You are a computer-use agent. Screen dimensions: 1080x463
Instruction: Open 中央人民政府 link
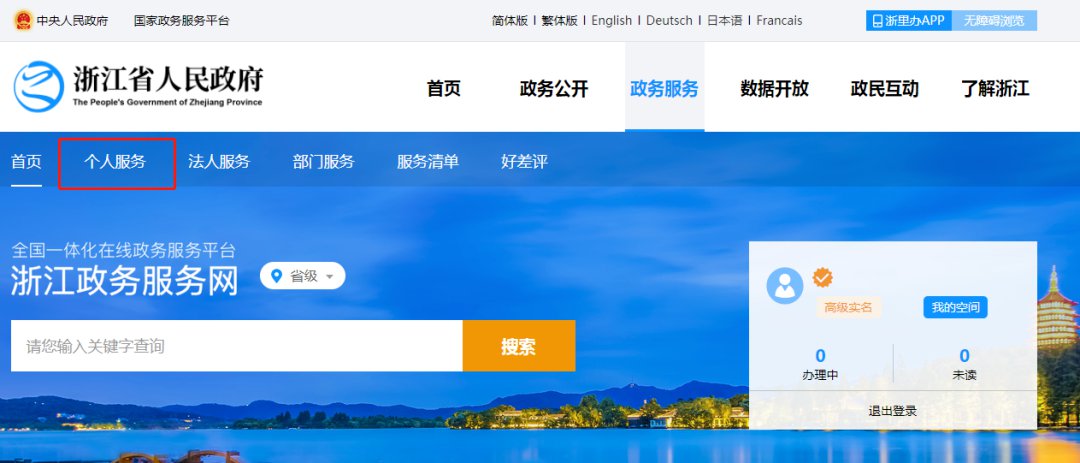point(72,21)
